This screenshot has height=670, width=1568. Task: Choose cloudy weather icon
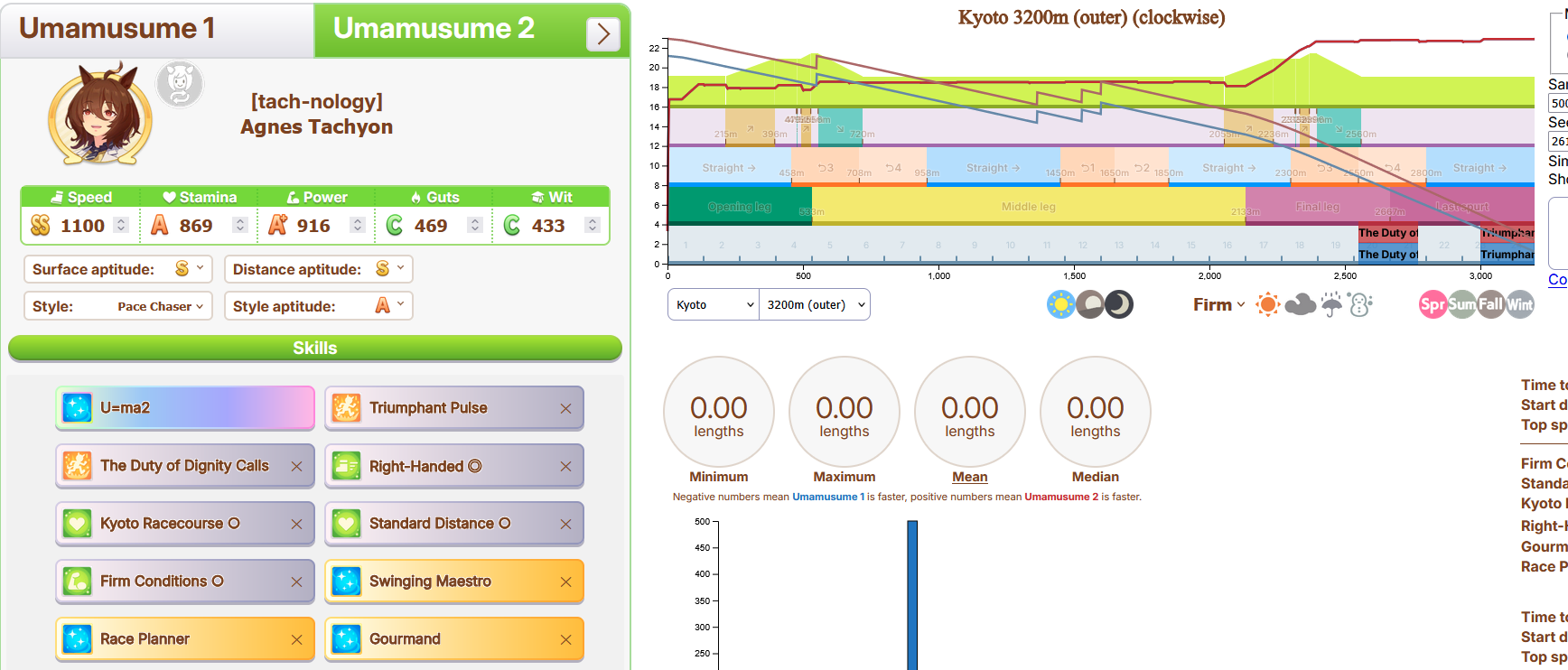click(x=1300, y=304)
